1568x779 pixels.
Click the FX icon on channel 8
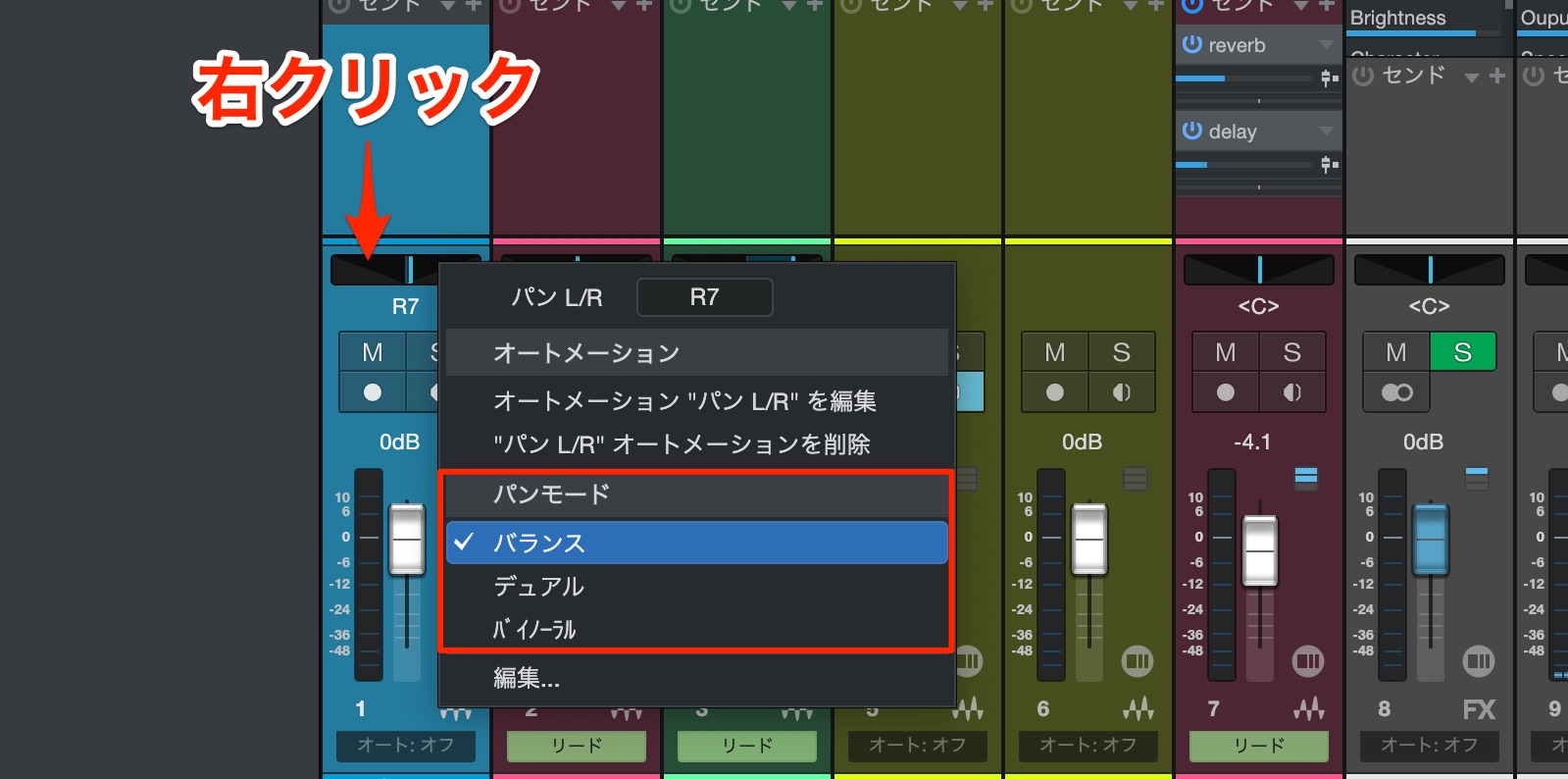1479,709
